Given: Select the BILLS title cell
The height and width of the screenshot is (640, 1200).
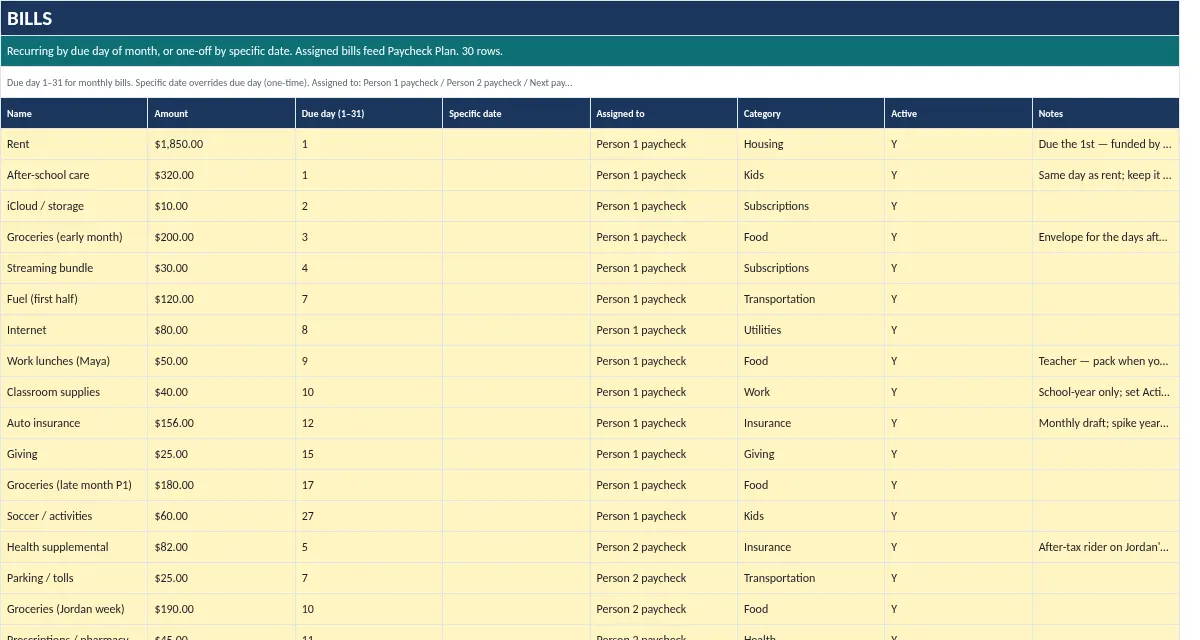Looking at the screenshot, I should click(x=590, y=18).
